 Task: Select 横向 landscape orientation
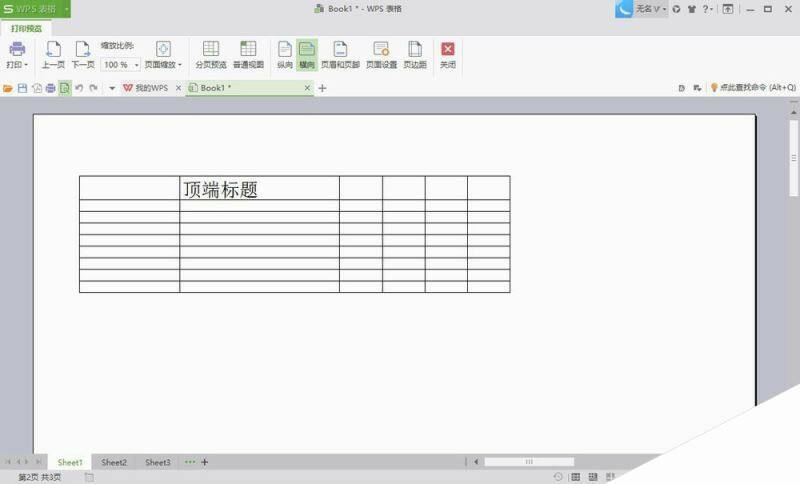pyautogui.click(x=307, y=55)
